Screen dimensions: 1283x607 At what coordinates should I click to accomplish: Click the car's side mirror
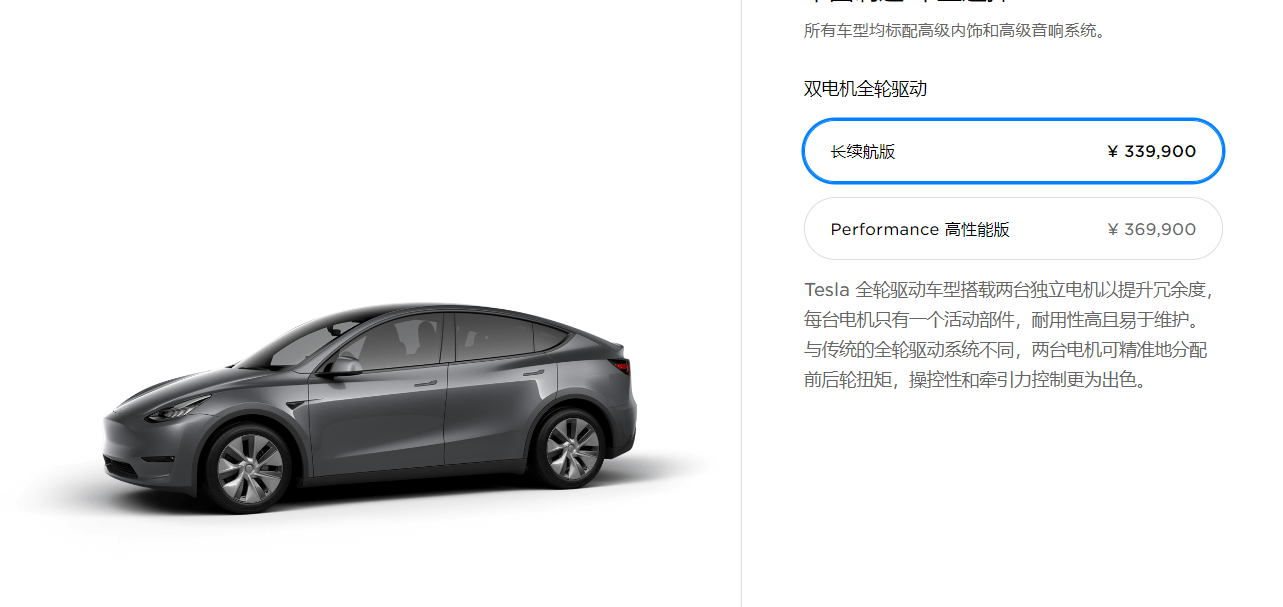[343, 367]
